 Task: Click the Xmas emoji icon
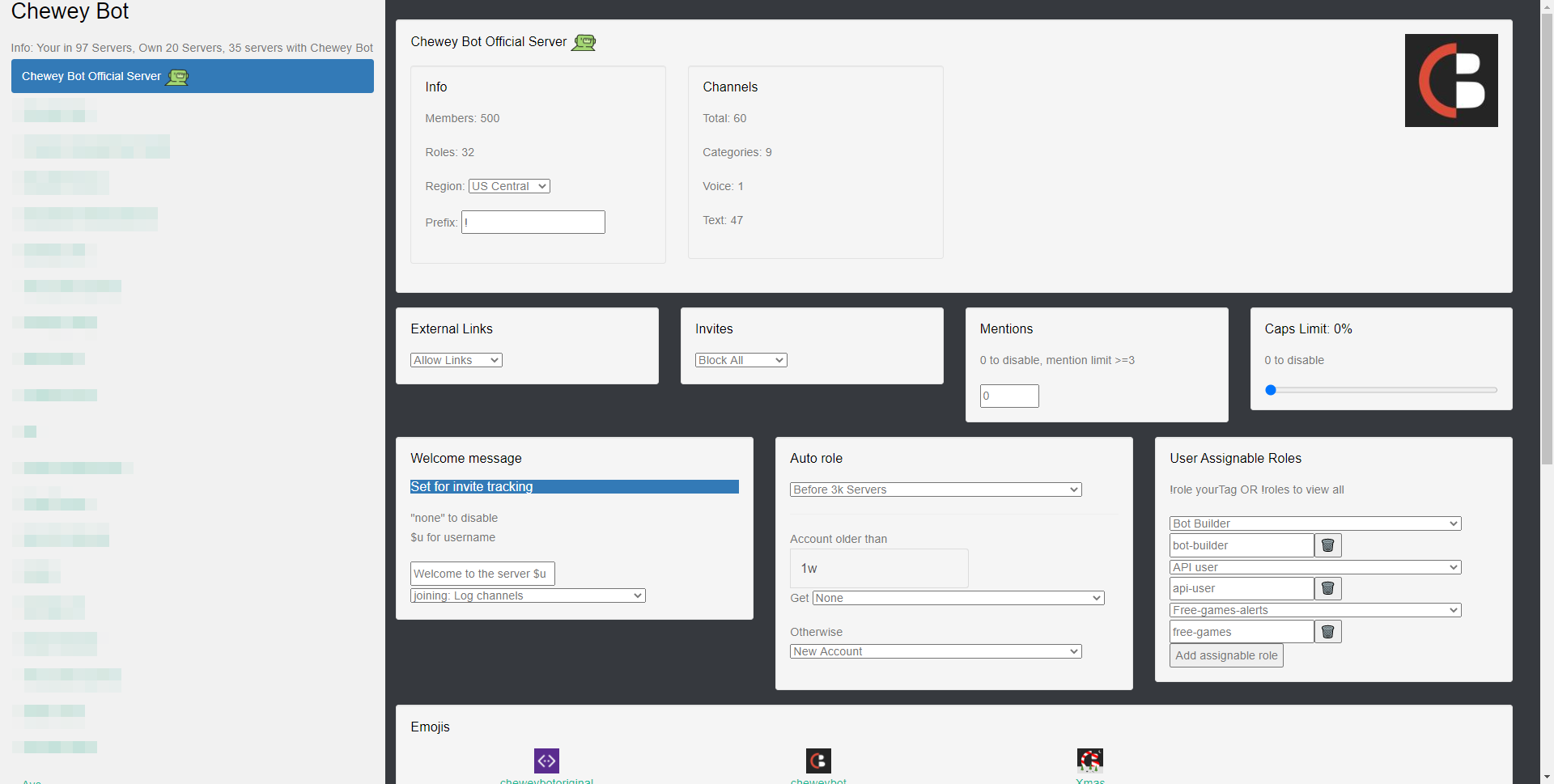1089,761
